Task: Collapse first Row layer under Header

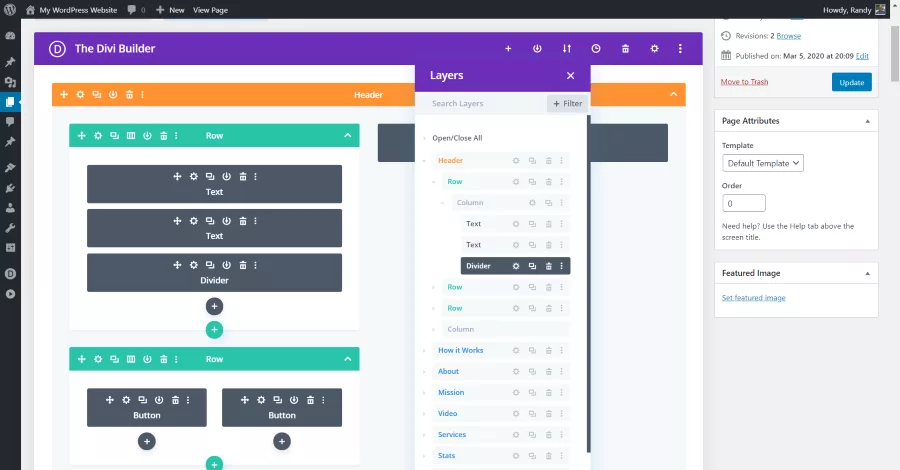Action: click(434, 182)
